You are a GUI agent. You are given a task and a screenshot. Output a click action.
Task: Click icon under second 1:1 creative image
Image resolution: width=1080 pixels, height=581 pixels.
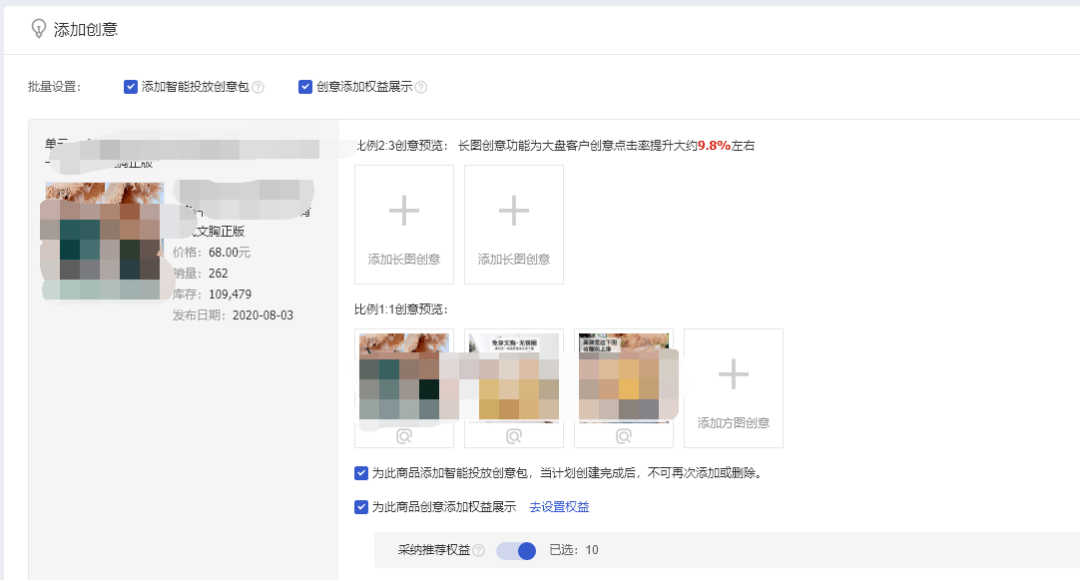pyautogui.click(x=514, y=436)
